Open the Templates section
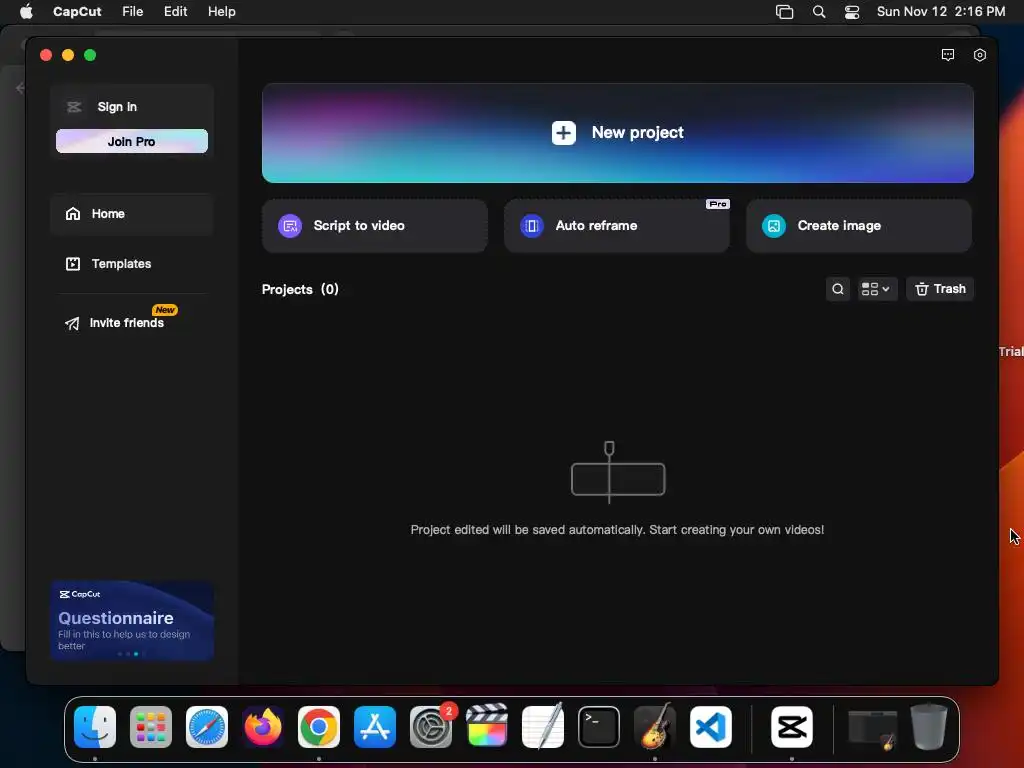 [132, 264]
